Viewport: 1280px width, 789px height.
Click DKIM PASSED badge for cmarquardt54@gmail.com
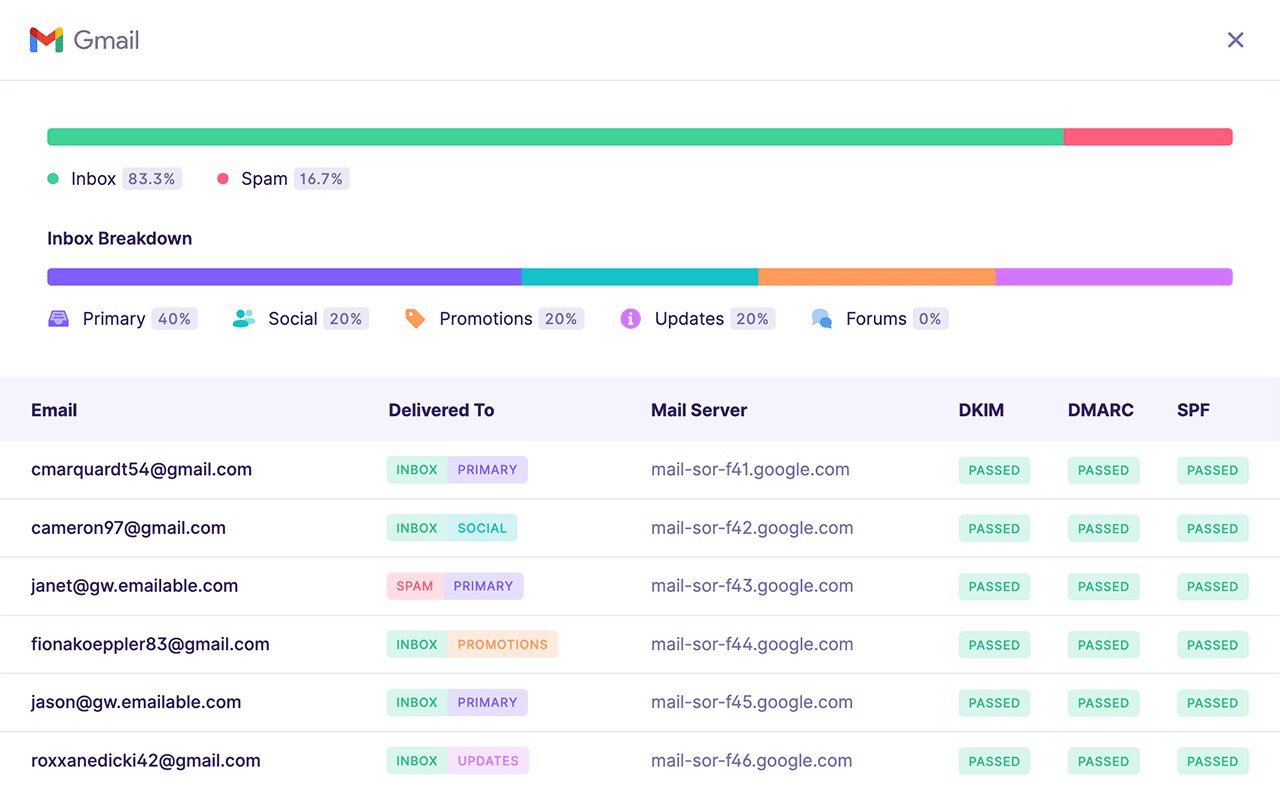coord(994,470)
